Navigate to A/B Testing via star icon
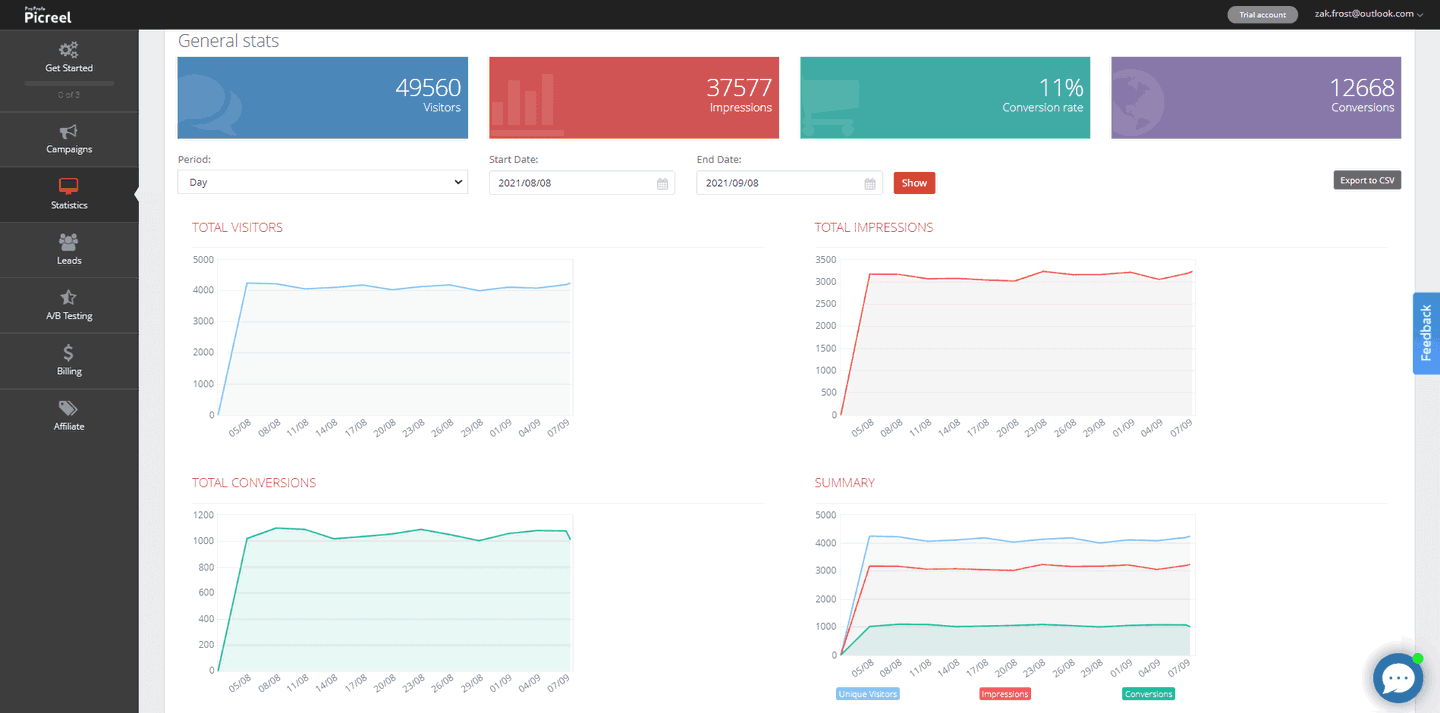This screenshot has width=1440, height=713. (69, 304)
